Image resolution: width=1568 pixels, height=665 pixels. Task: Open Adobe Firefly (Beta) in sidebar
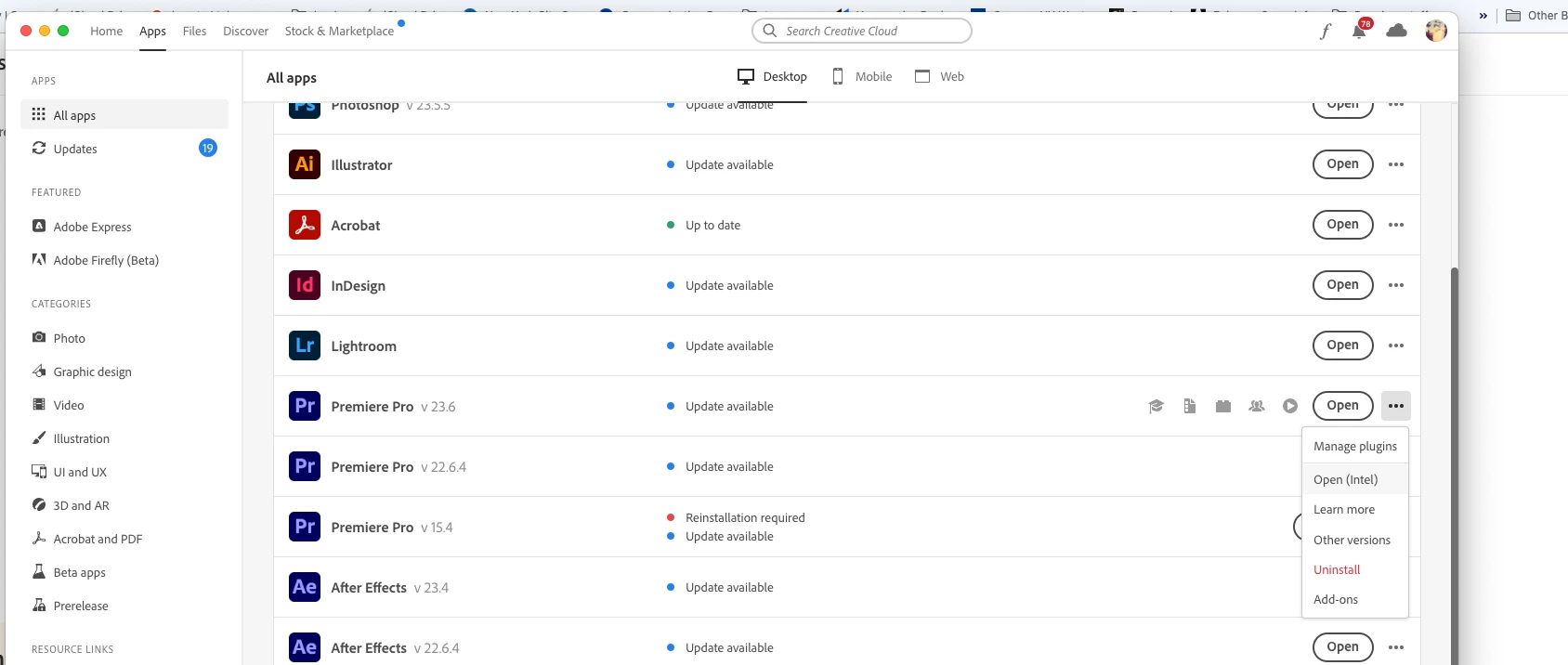click(x=124, y=260)
